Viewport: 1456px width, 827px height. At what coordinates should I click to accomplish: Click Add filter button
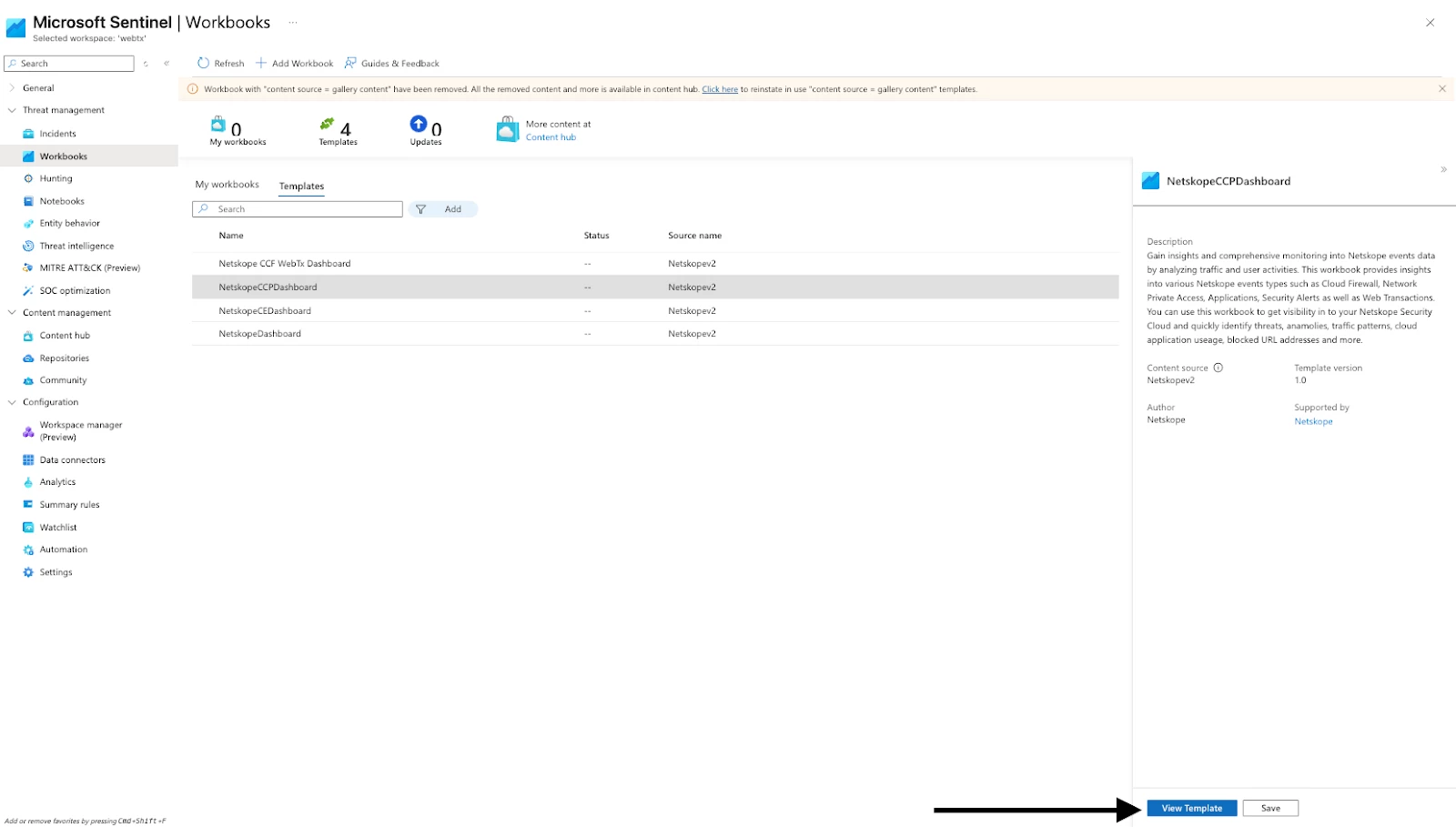(442, 209)
